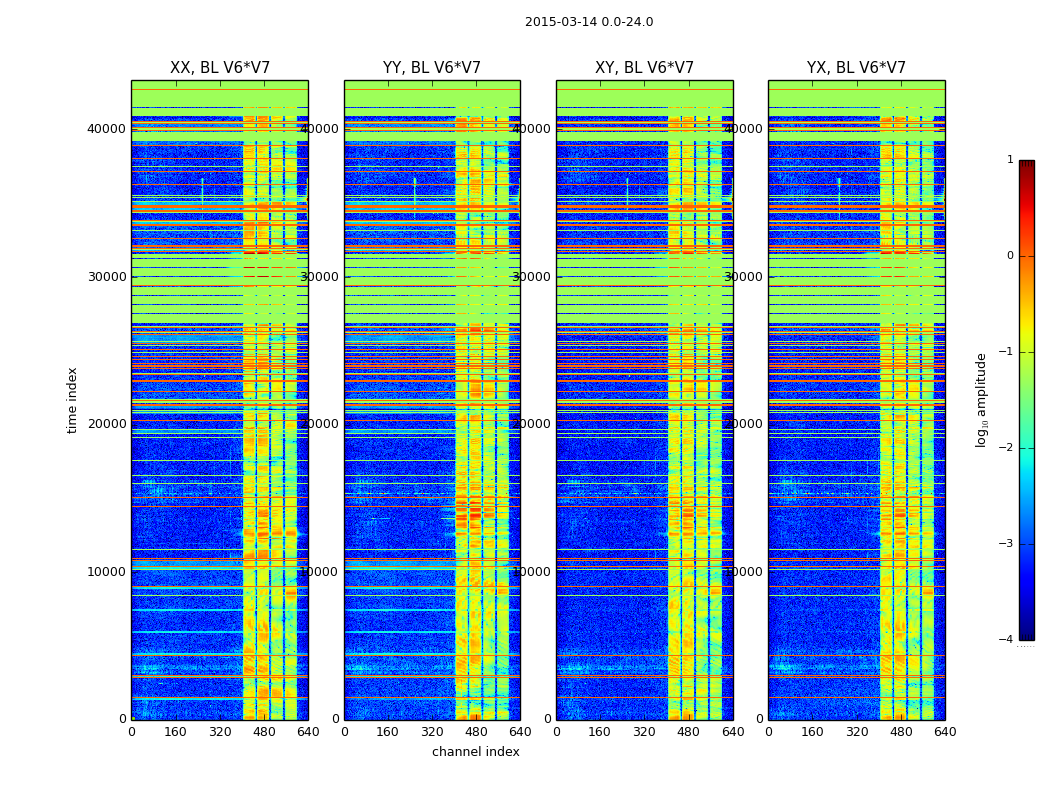Image resolution: width=1050 pixels, height=800 pixels.
Task: Click the 40000 tick of XX plot
Action: [106, 129]
